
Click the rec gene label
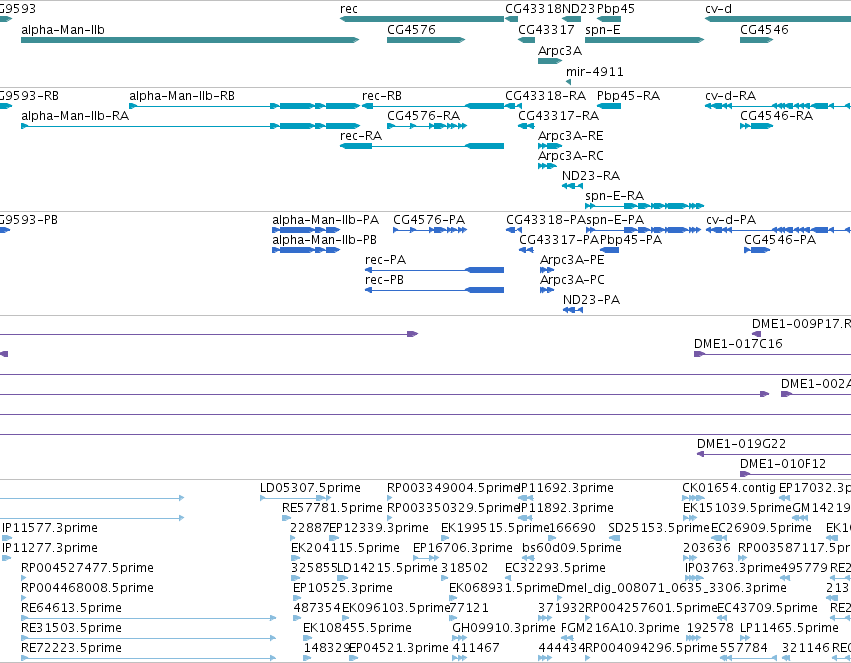coord(348,9)
